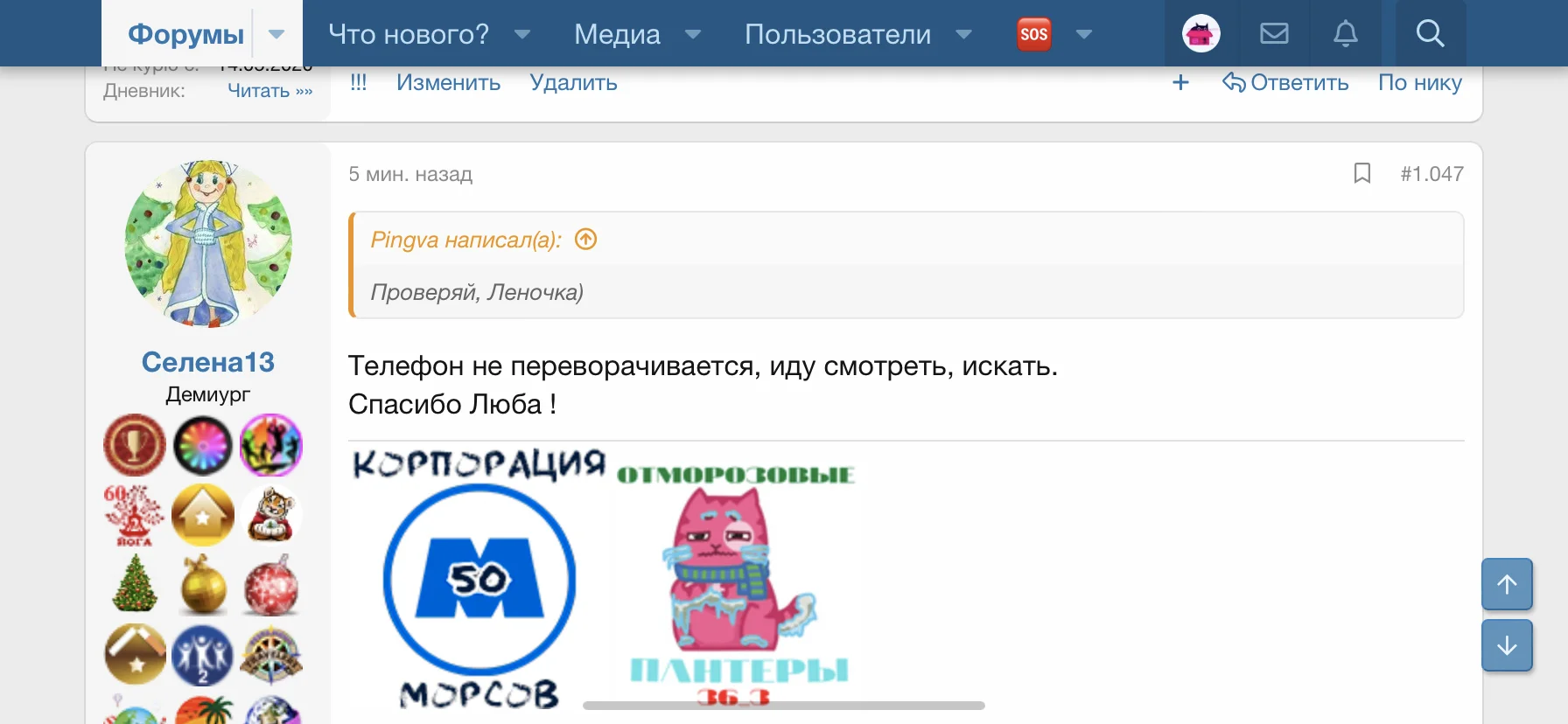The height and width of the screenshot is (724, 1568).
Task: Expand the Пользователи dropdown arrow
Action: [x=963, y=34]
